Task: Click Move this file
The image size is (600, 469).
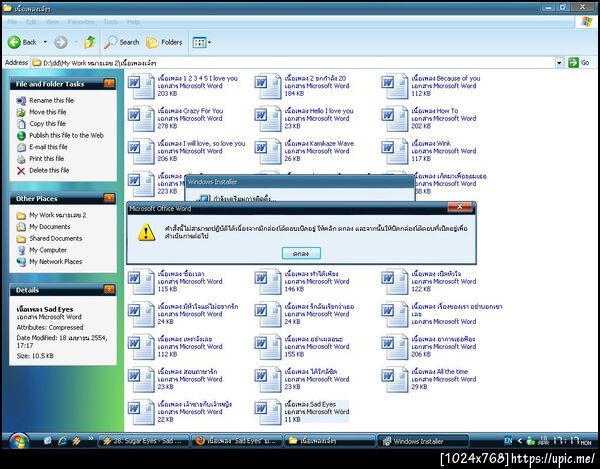Action: pos(41,112)
